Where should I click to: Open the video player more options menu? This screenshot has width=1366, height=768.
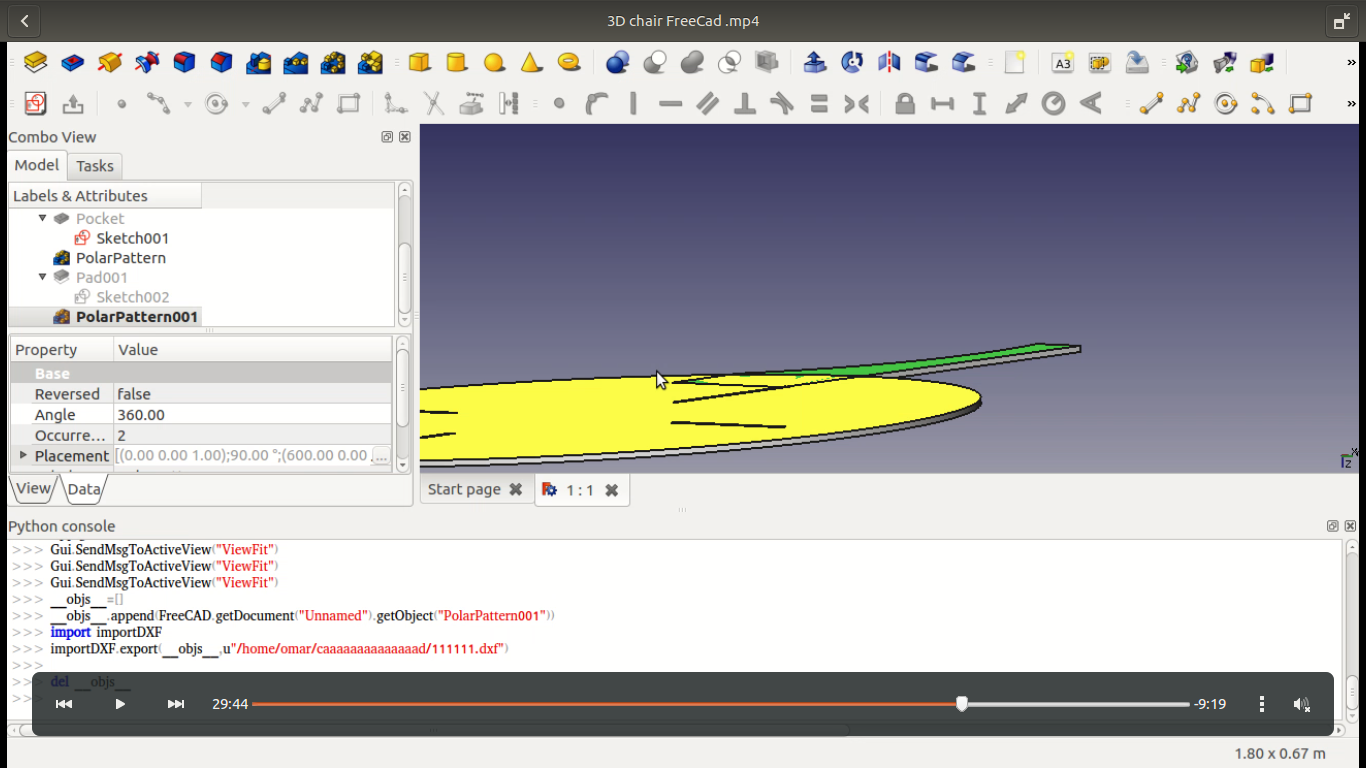(x=1262, y=704)
